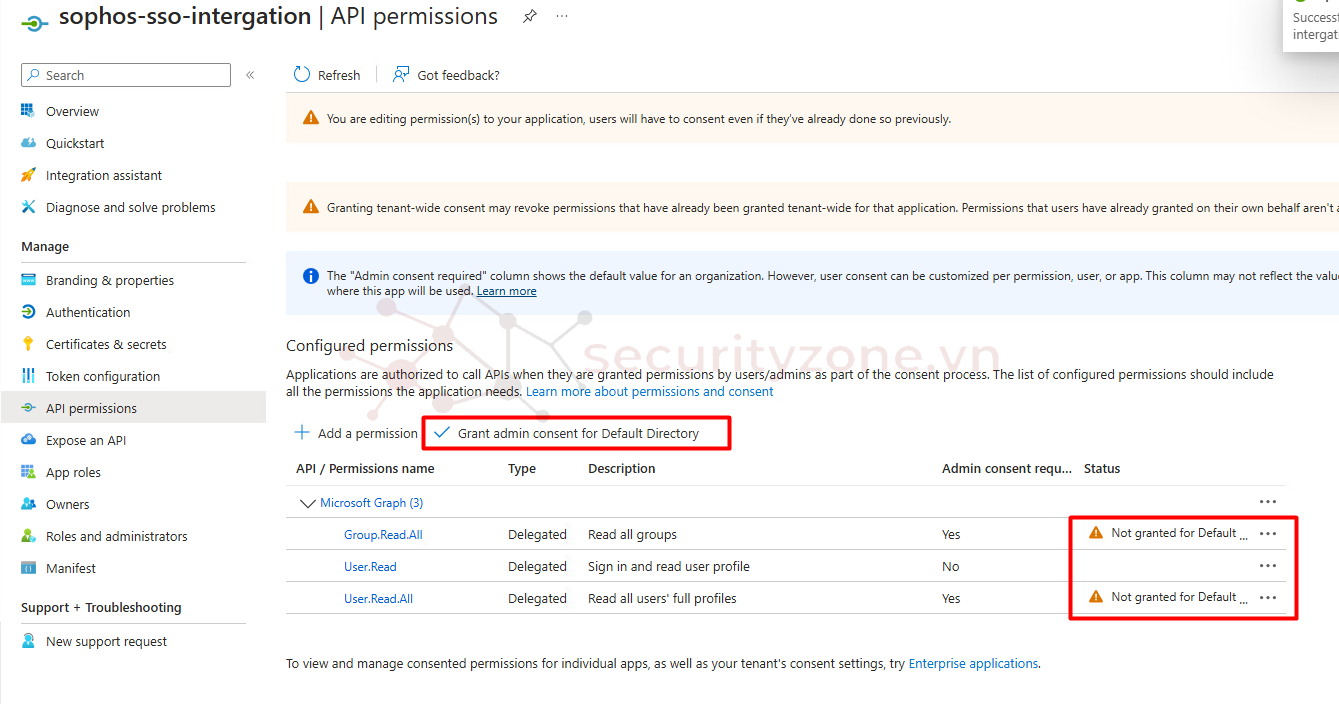Screen dimensions: 1339x704
Task: Add a permission
Action: (356, 433)
